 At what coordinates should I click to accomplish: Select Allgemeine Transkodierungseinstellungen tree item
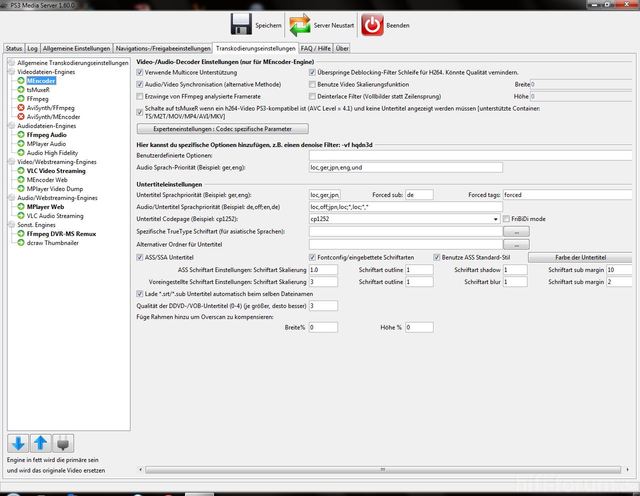click(x=73, y=63)
